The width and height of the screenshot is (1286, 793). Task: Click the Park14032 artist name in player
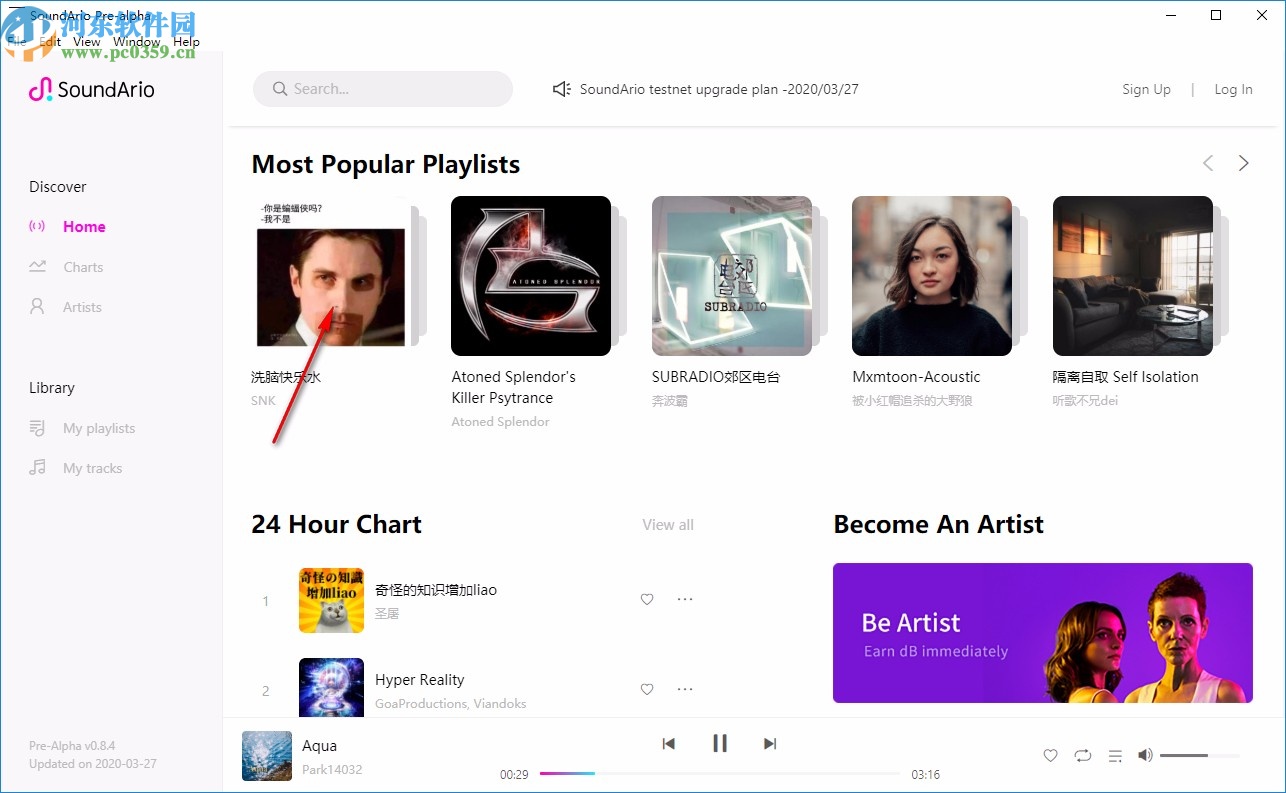point(332,770)
